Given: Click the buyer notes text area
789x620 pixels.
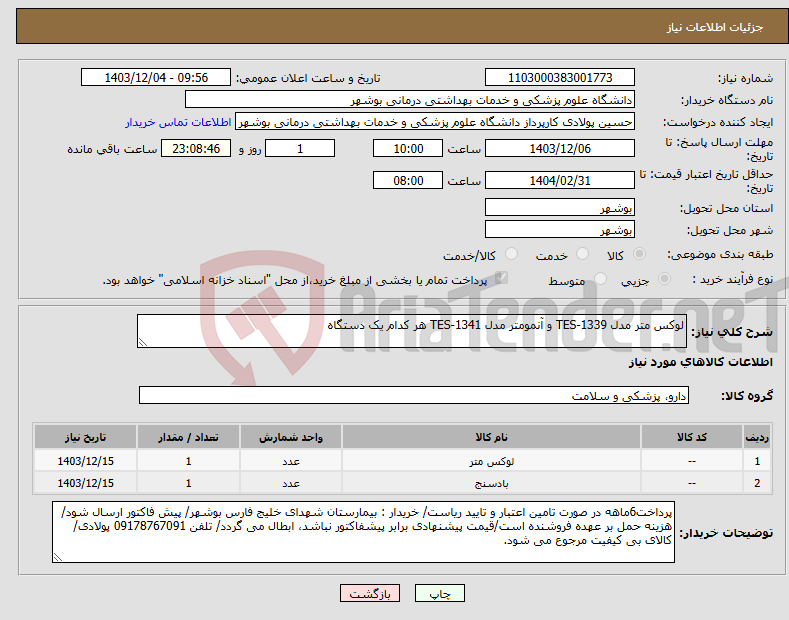Looking at the screenshot, I should tap(363, 532).
